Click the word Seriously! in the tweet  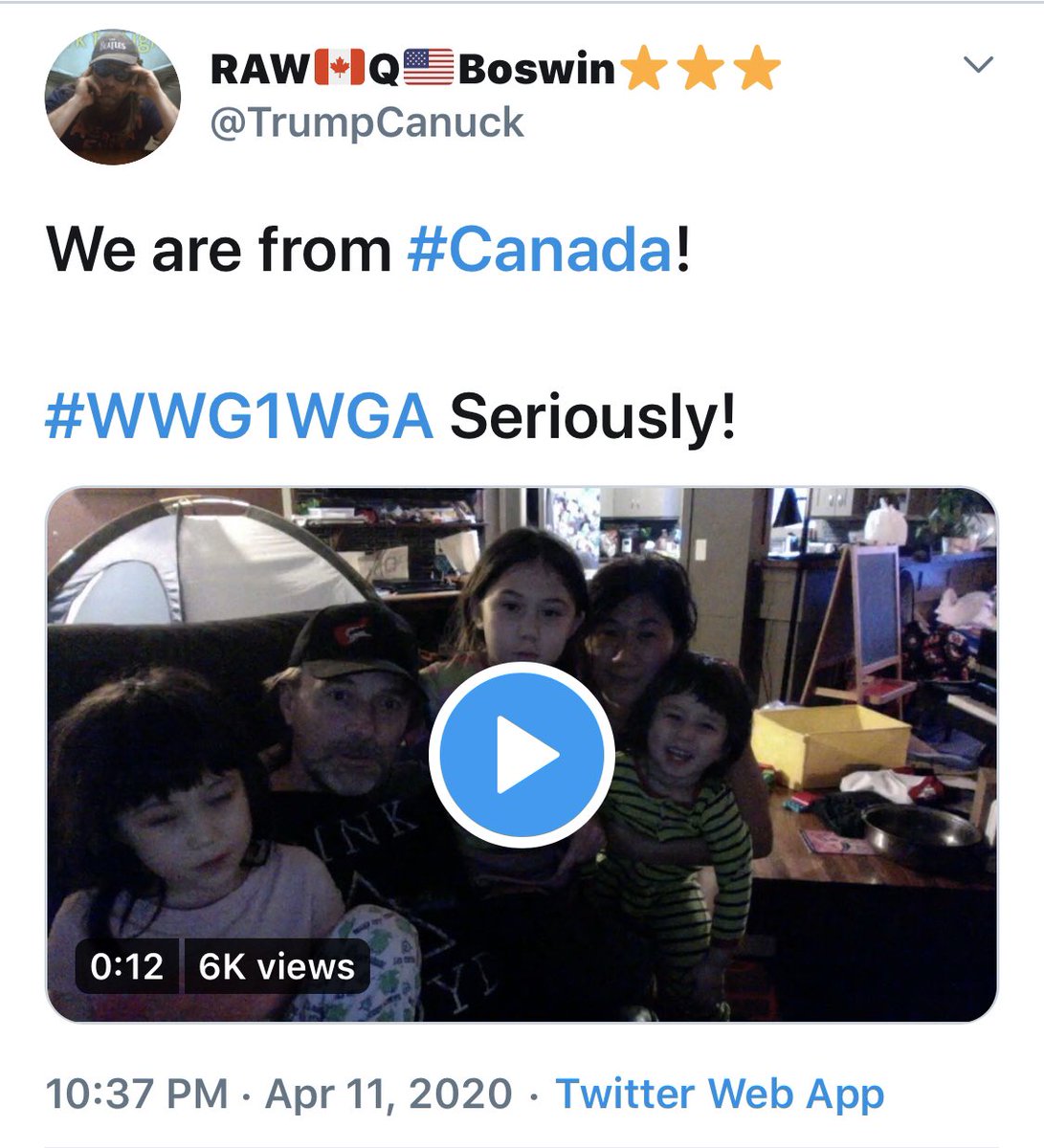click(592, 419)
